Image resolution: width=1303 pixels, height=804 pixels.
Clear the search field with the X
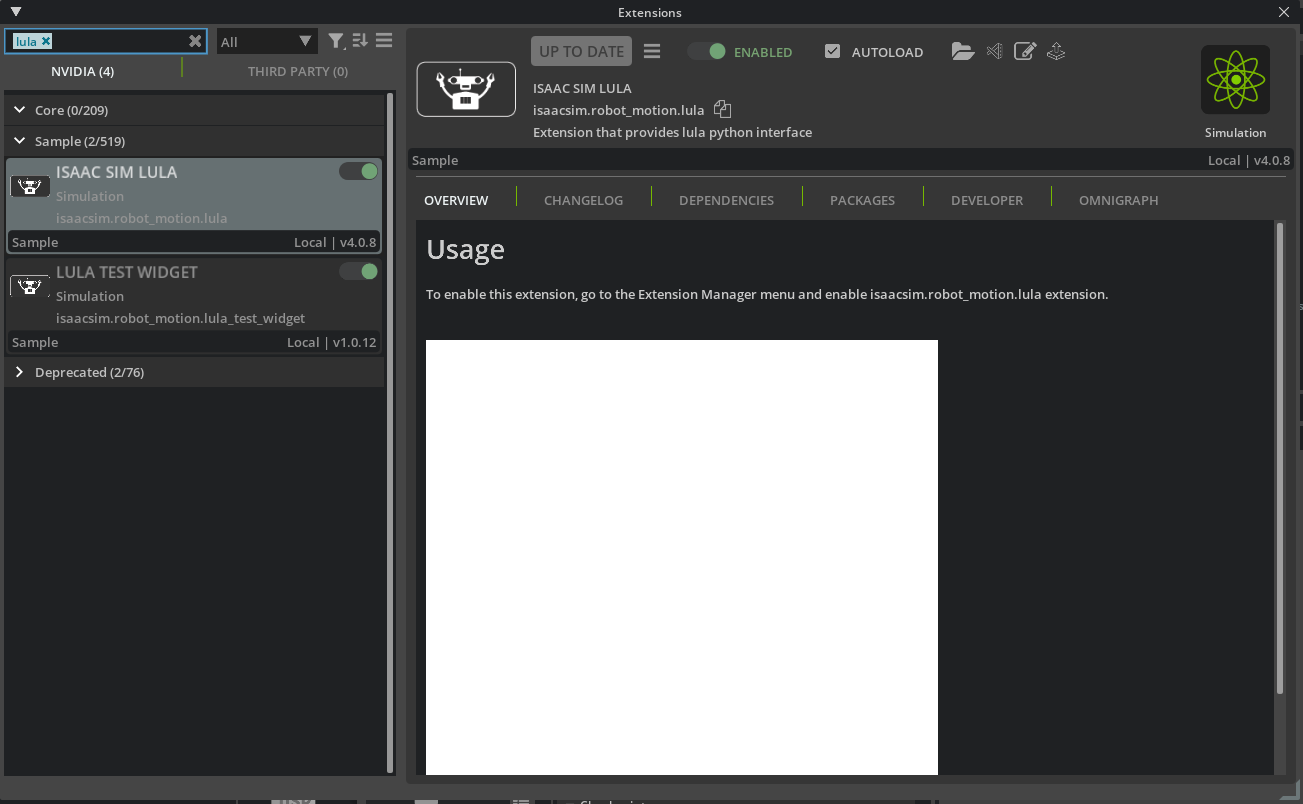[195, 41]
